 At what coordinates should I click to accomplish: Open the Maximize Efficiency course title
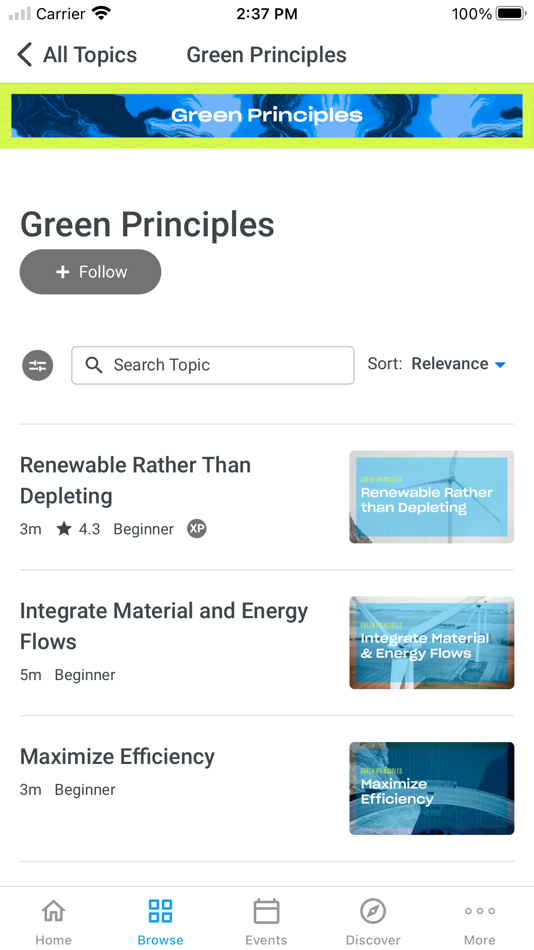click(118, 757)
